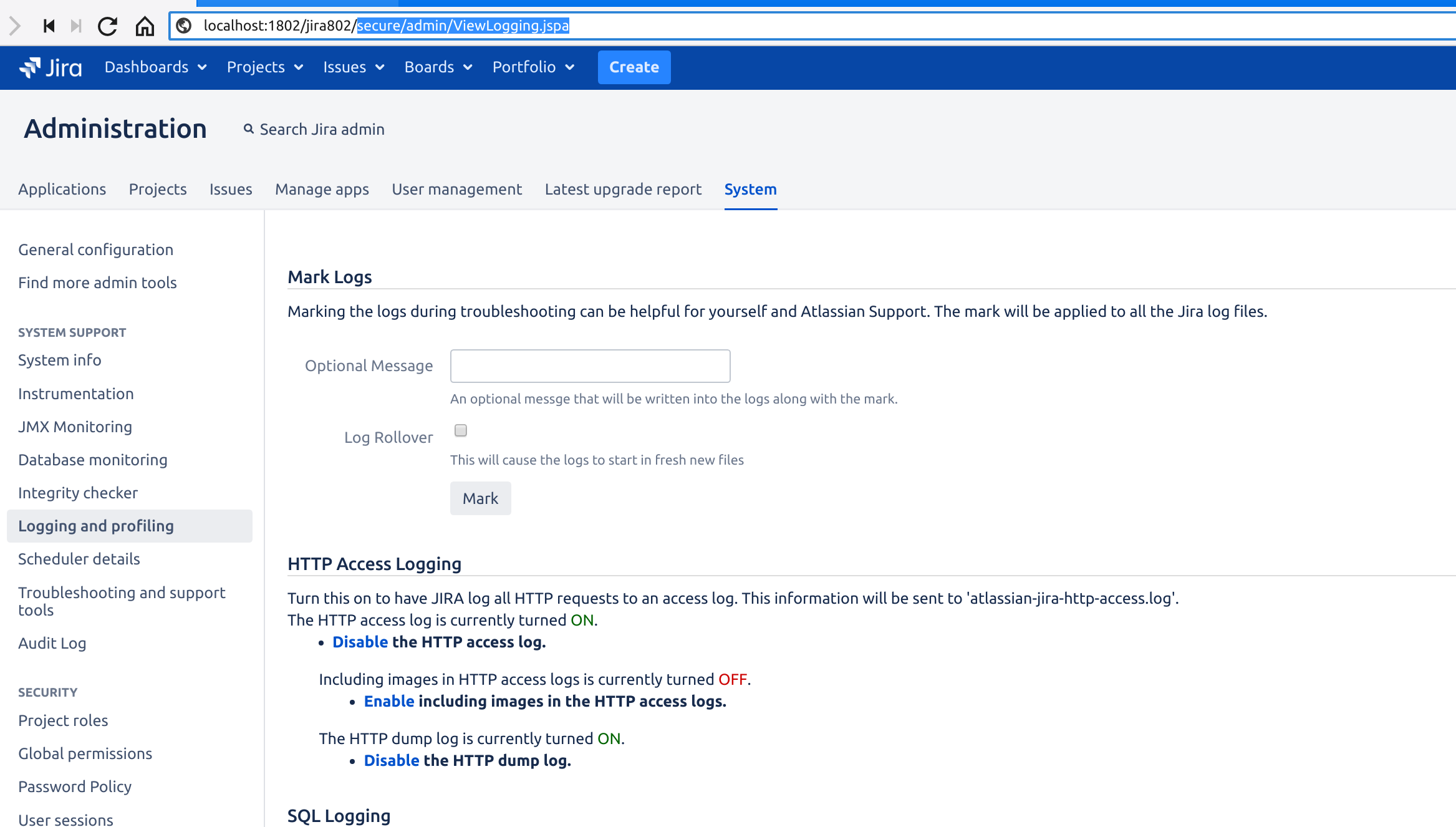
Task: Enable including images in HTTP access logs
Action: (389, 701)
